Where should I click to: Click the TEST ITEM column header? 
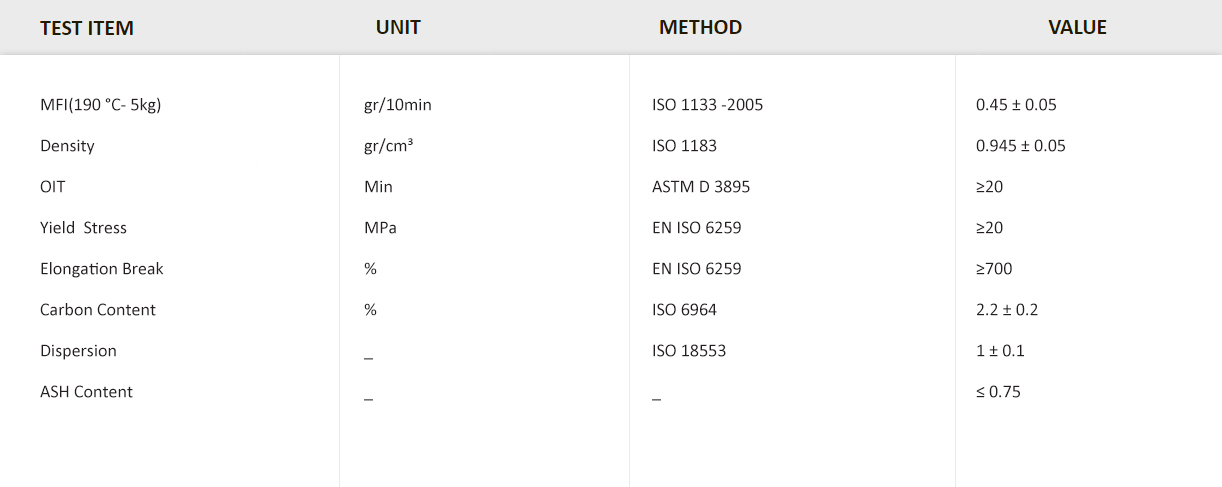click(87, 28)
